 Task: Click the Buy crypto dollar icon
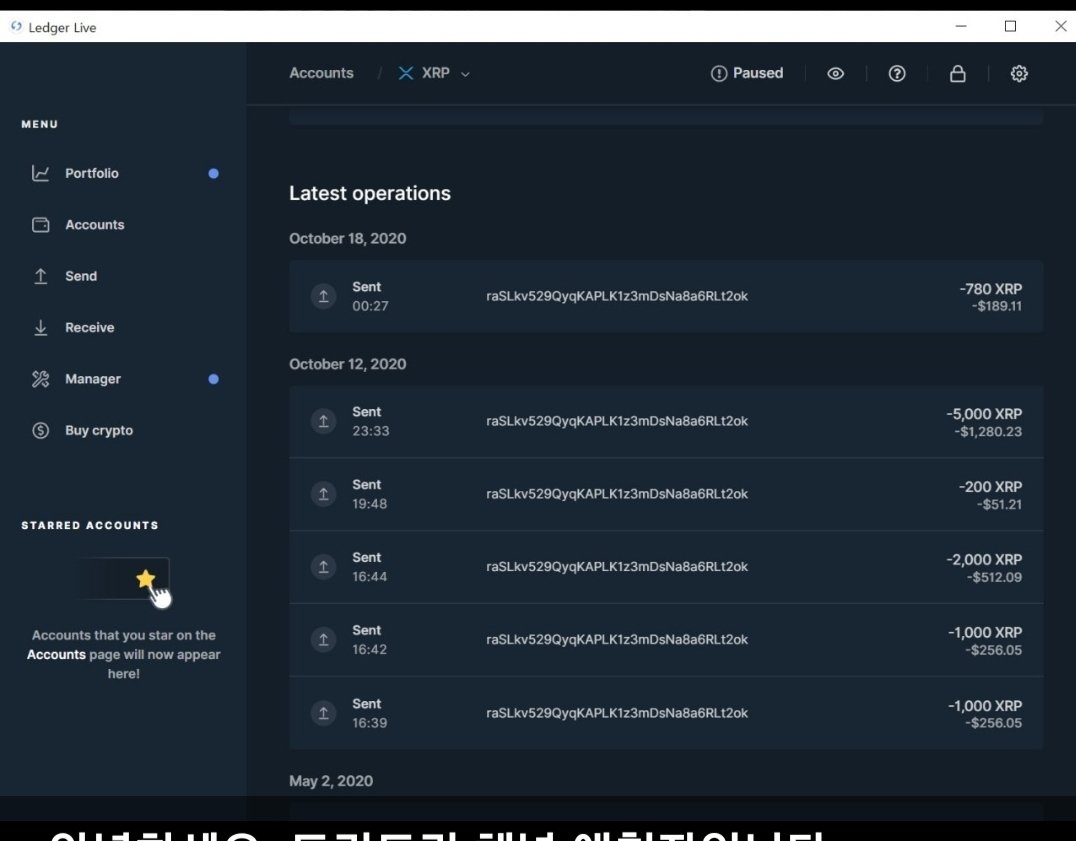pyautogui.click(x=40, y=431)
